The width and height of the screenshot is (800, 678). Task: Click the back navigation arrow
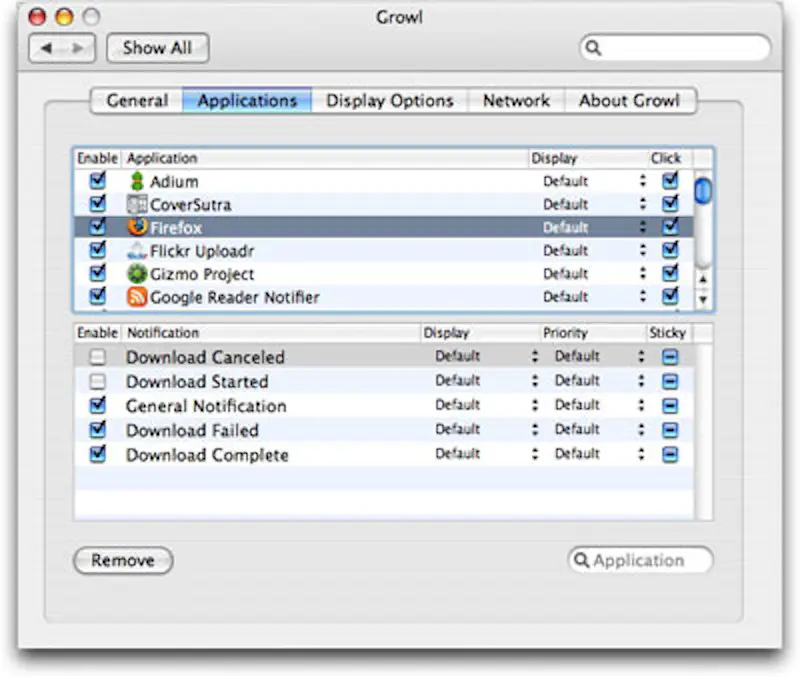48,47
